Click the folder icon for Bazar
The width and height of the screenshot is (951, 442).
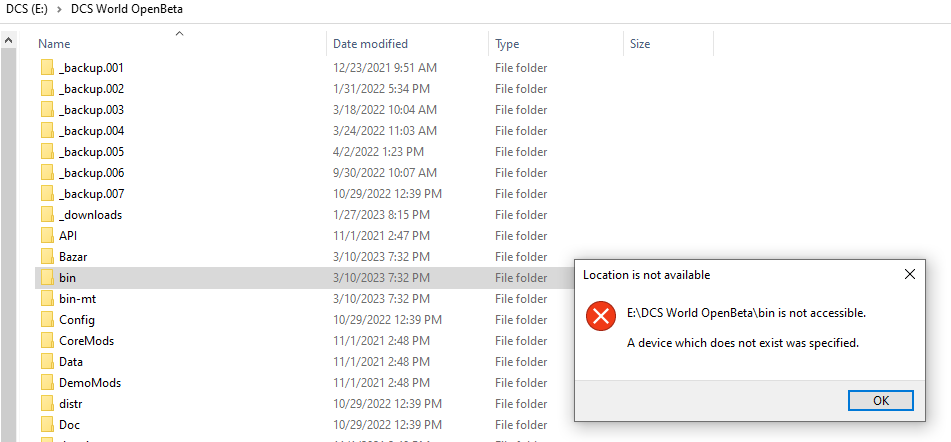pyautogui.click(x=48, y=256)
